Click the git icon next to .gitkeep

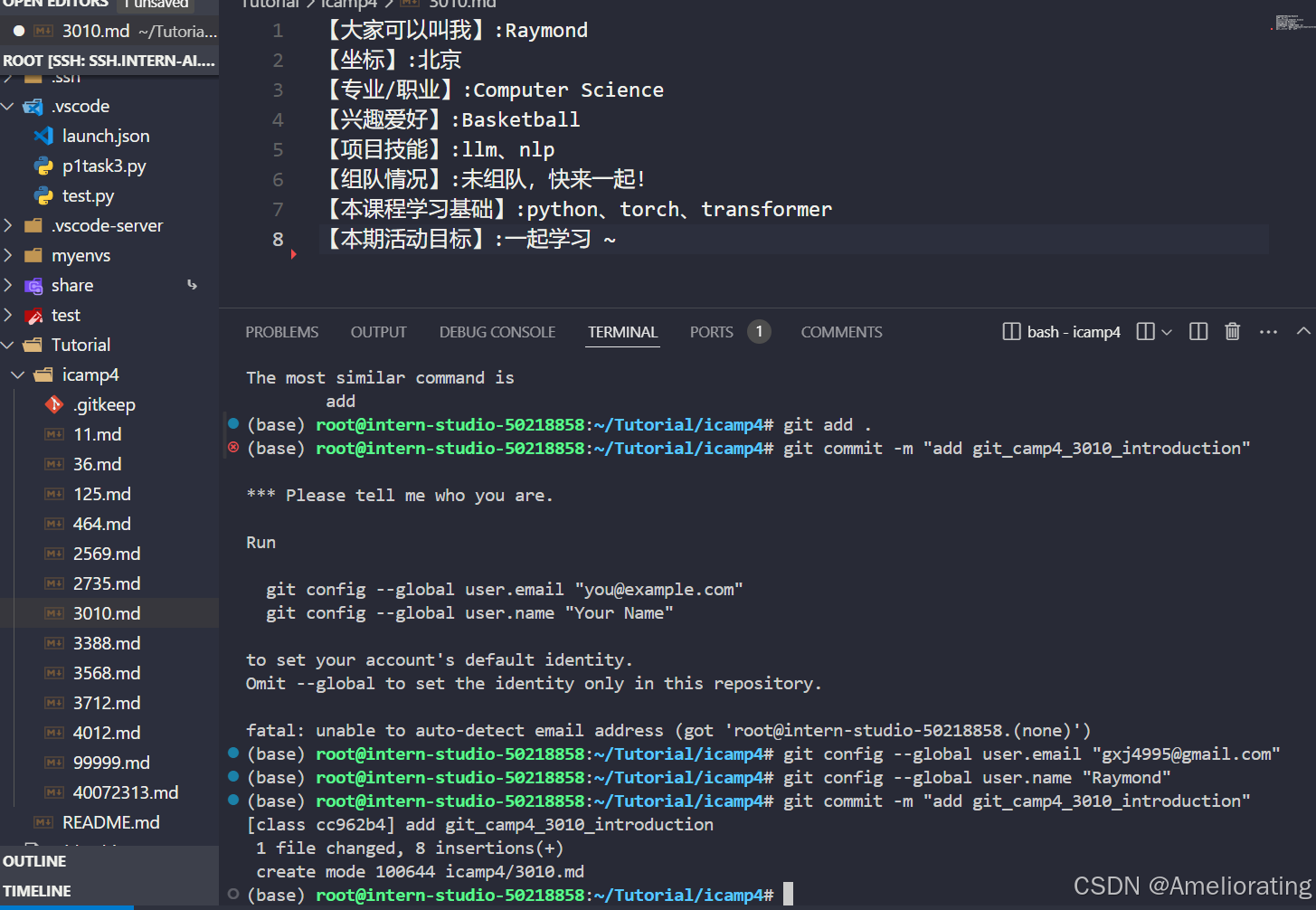click(x=55, y=404)
